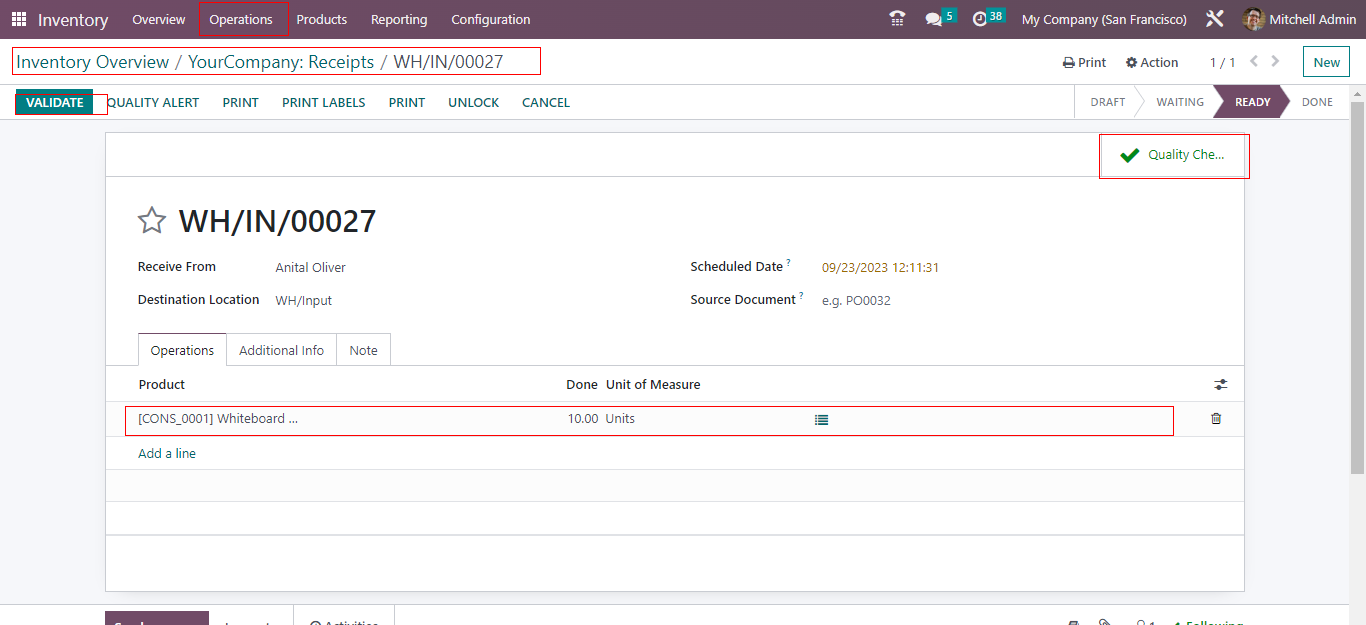Viewport: 1366px width, 625px height.
Task: Click the phone VoIP icon
Action: coord(897,19)
